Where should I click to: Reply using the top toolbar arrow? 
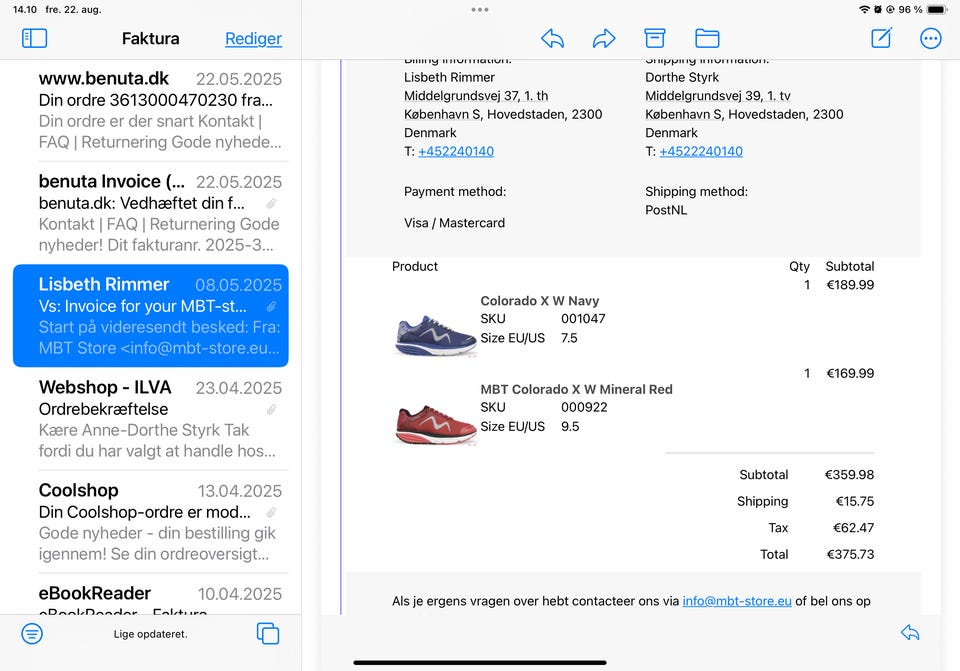pyautogui.click(x=552, y=38)
